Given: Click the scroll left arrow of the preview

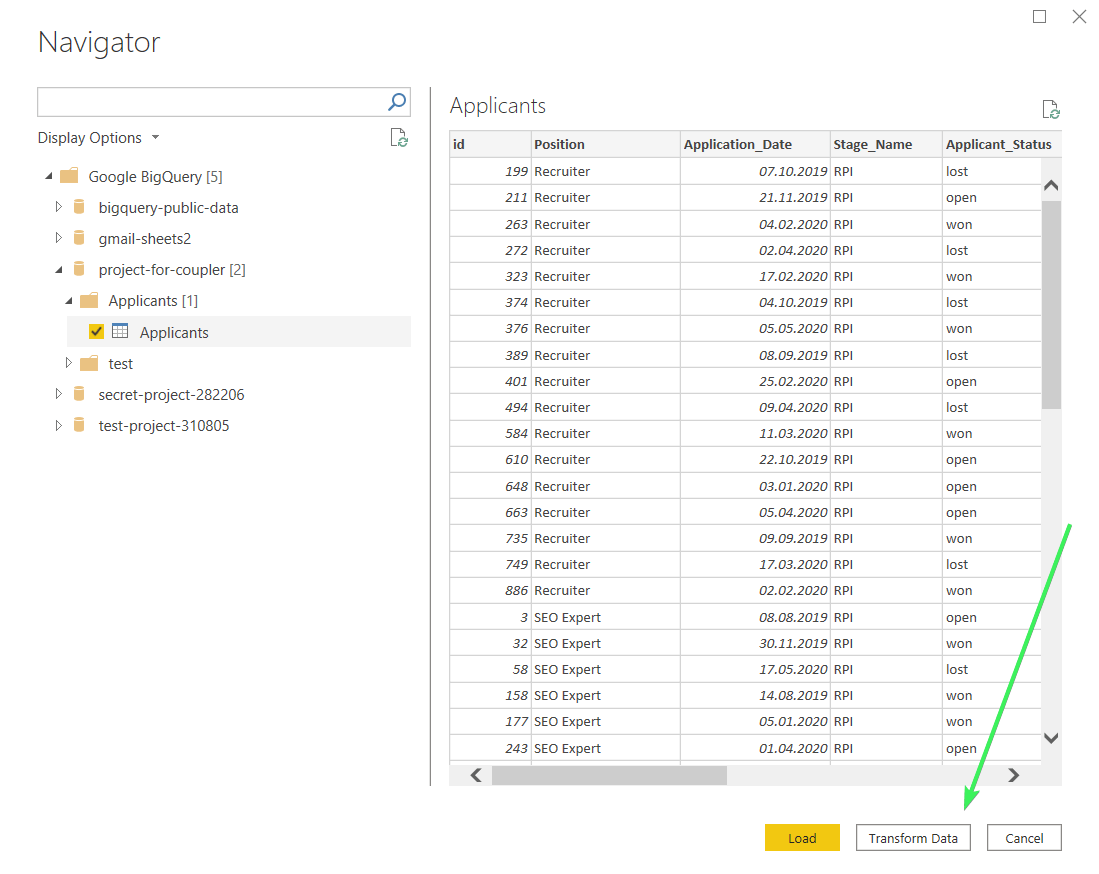Looking at the screenshot, I should tap(476, 775).
